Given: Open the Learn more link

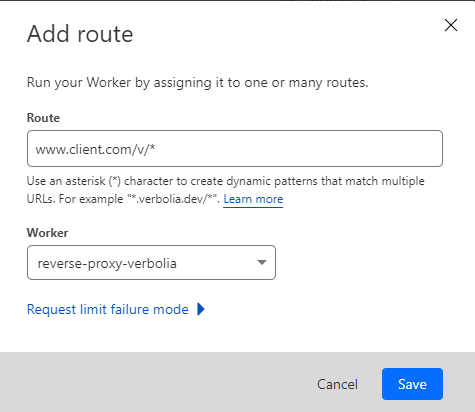Looking at the screenshot, I should coord(253,199).
